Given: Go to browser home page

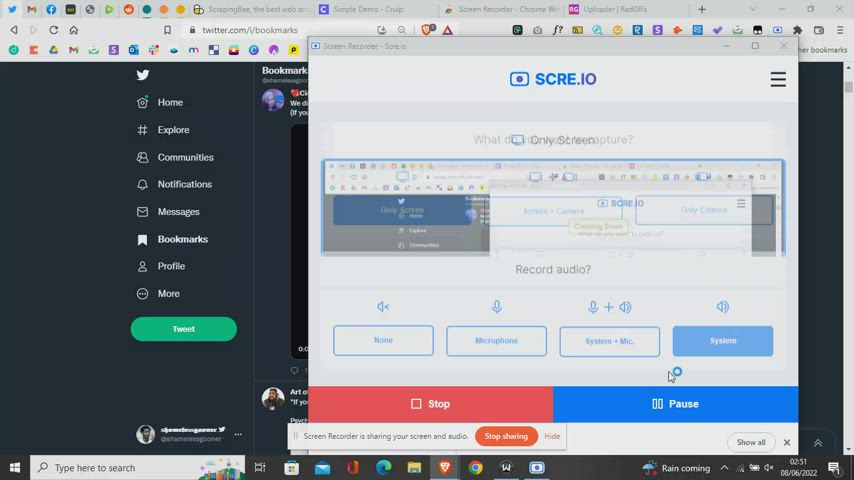Looking at the screenshot, I should 74,30.
